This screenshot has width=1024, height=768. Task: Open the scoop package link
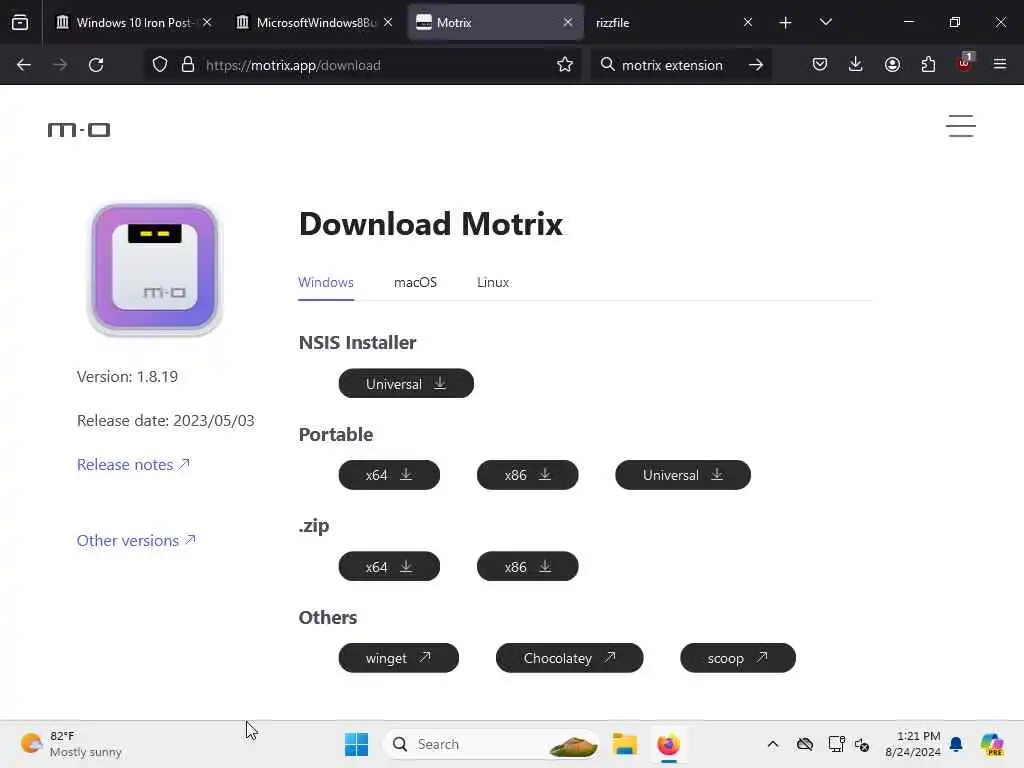pyautogui.click(x=738, y=658)
